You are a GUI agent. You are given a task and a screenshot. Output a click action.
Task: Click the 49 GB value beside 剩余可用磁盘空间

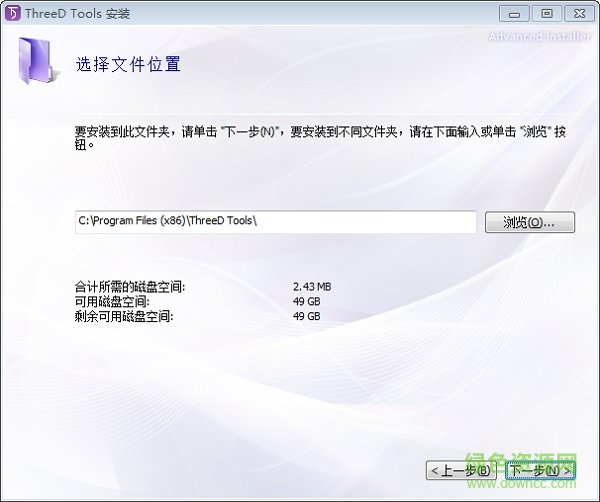click(x=307, y=316)
